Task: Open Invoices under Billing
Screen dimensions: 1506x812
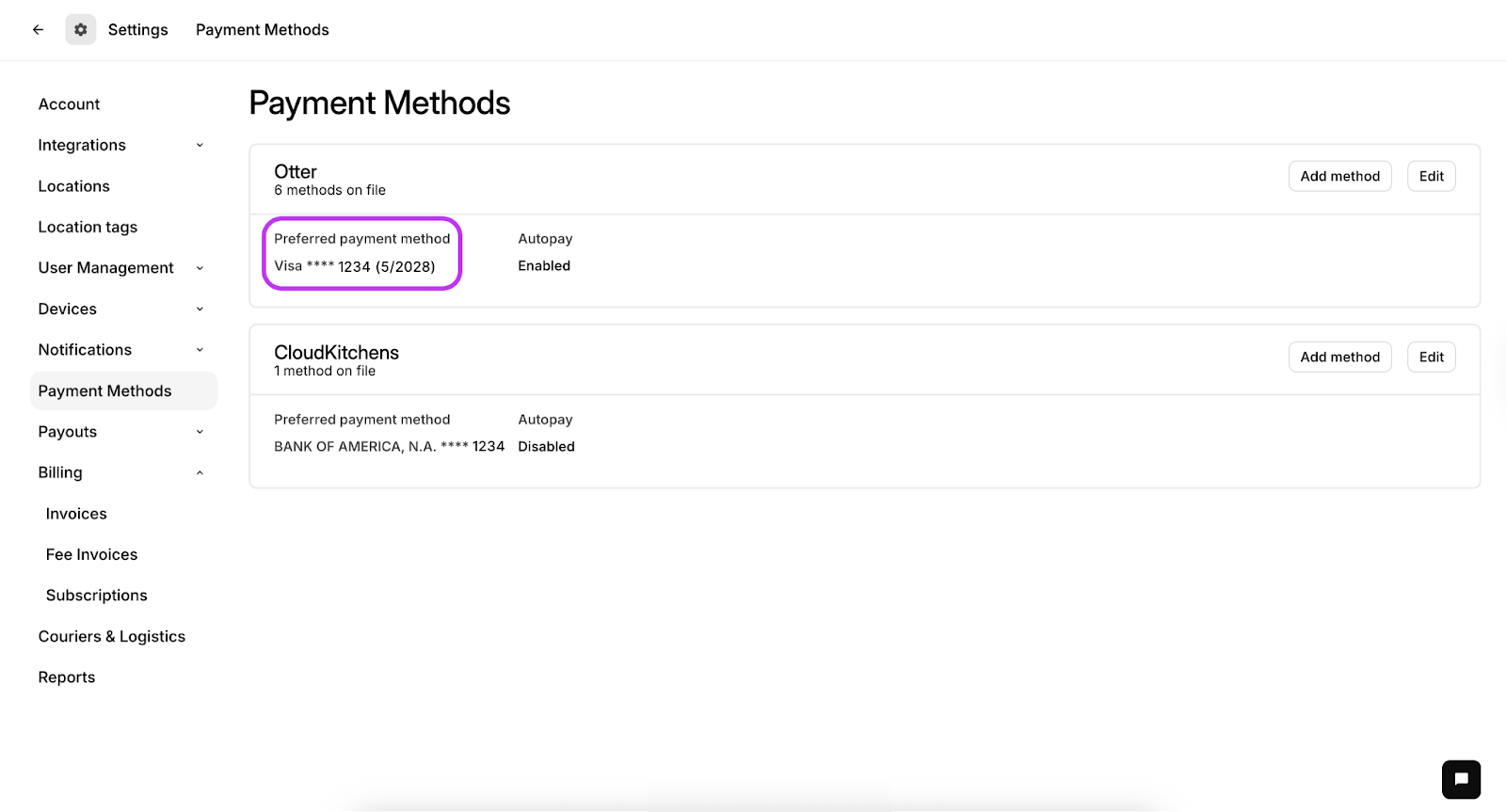Action: [76, 514]
